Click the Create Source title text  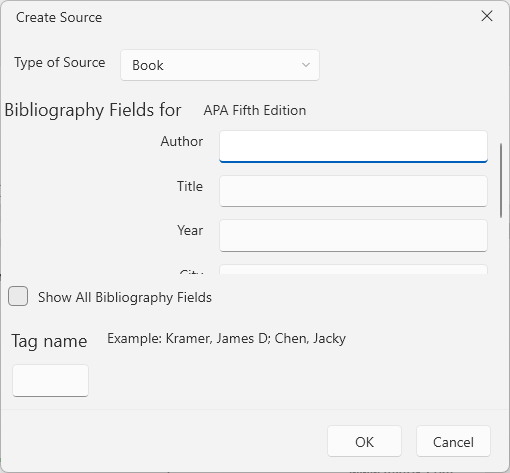click(59, 17)
